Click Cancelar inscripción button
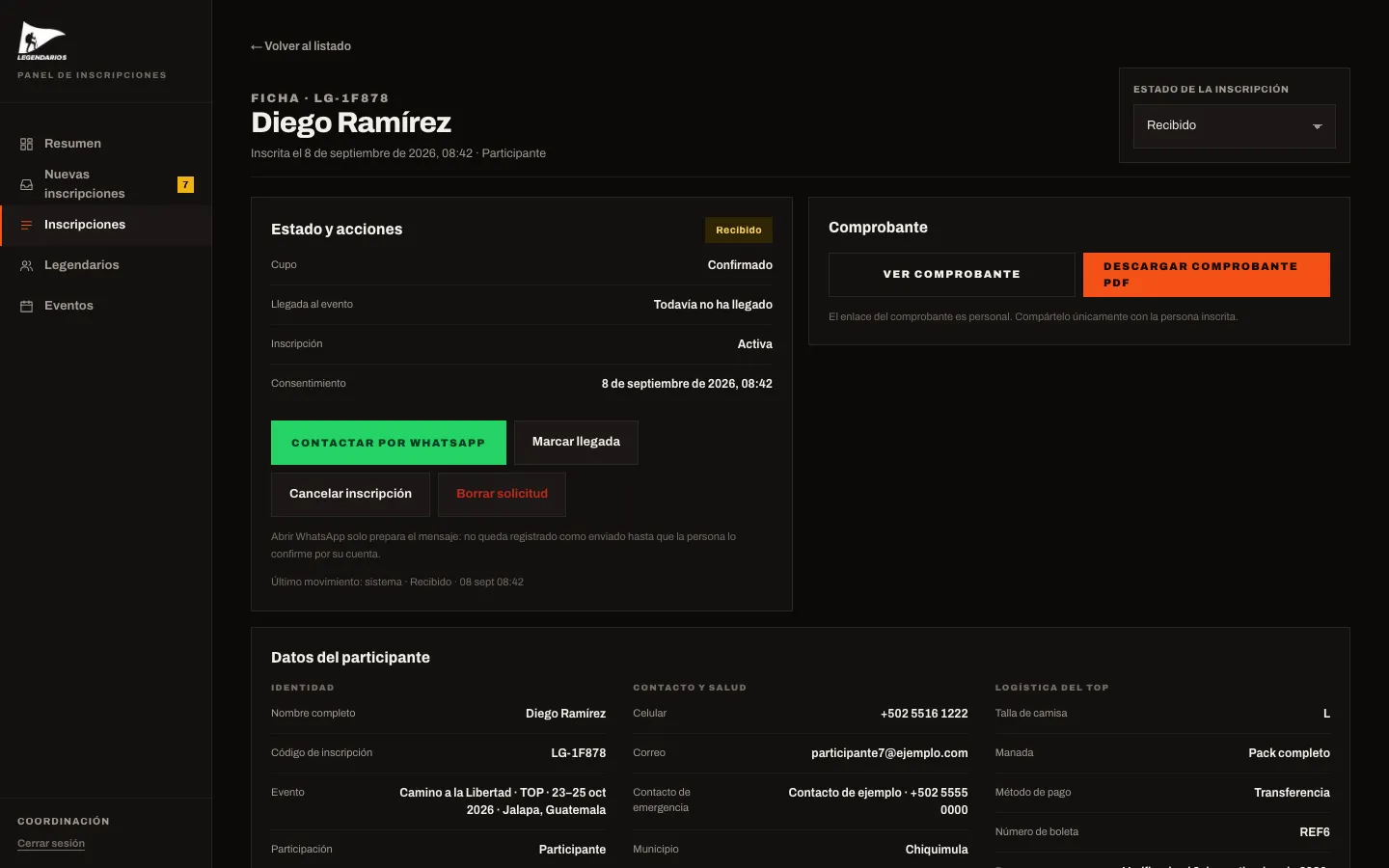The width and height of the screenshot is (1389, 868). tap(350, 494)
